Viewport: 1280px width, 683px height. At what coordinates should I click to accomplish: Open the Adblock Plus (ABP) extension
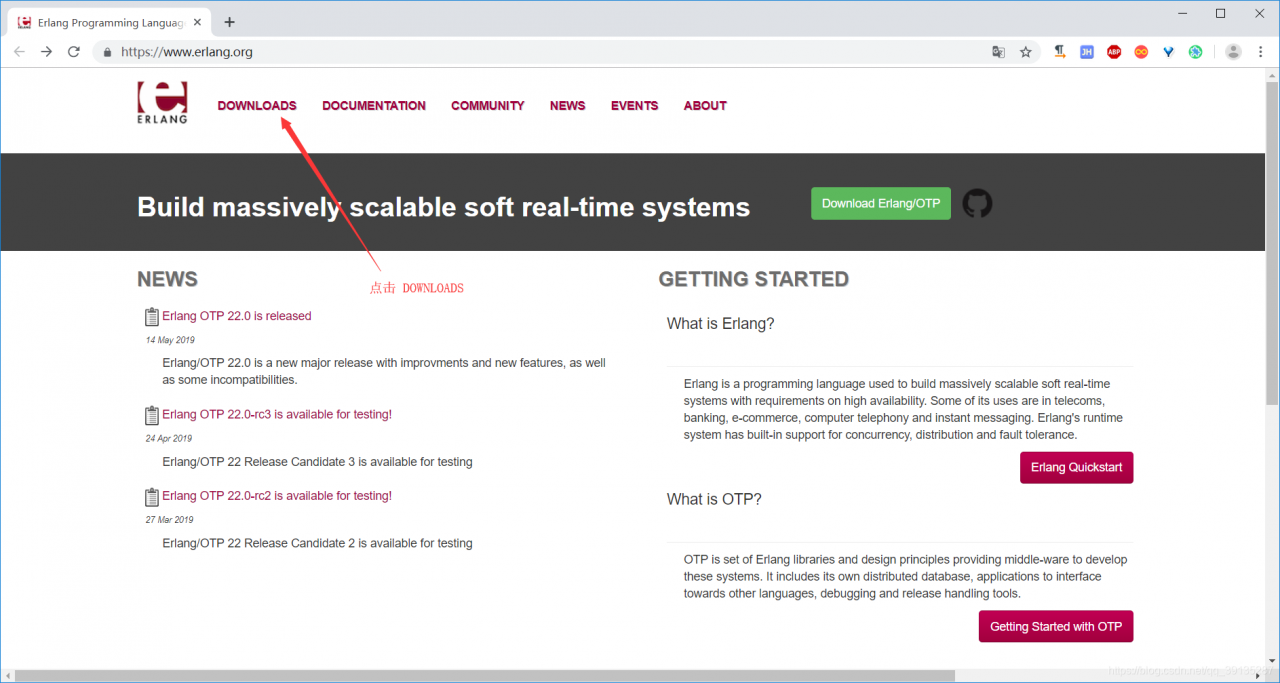coord(1114,52)
